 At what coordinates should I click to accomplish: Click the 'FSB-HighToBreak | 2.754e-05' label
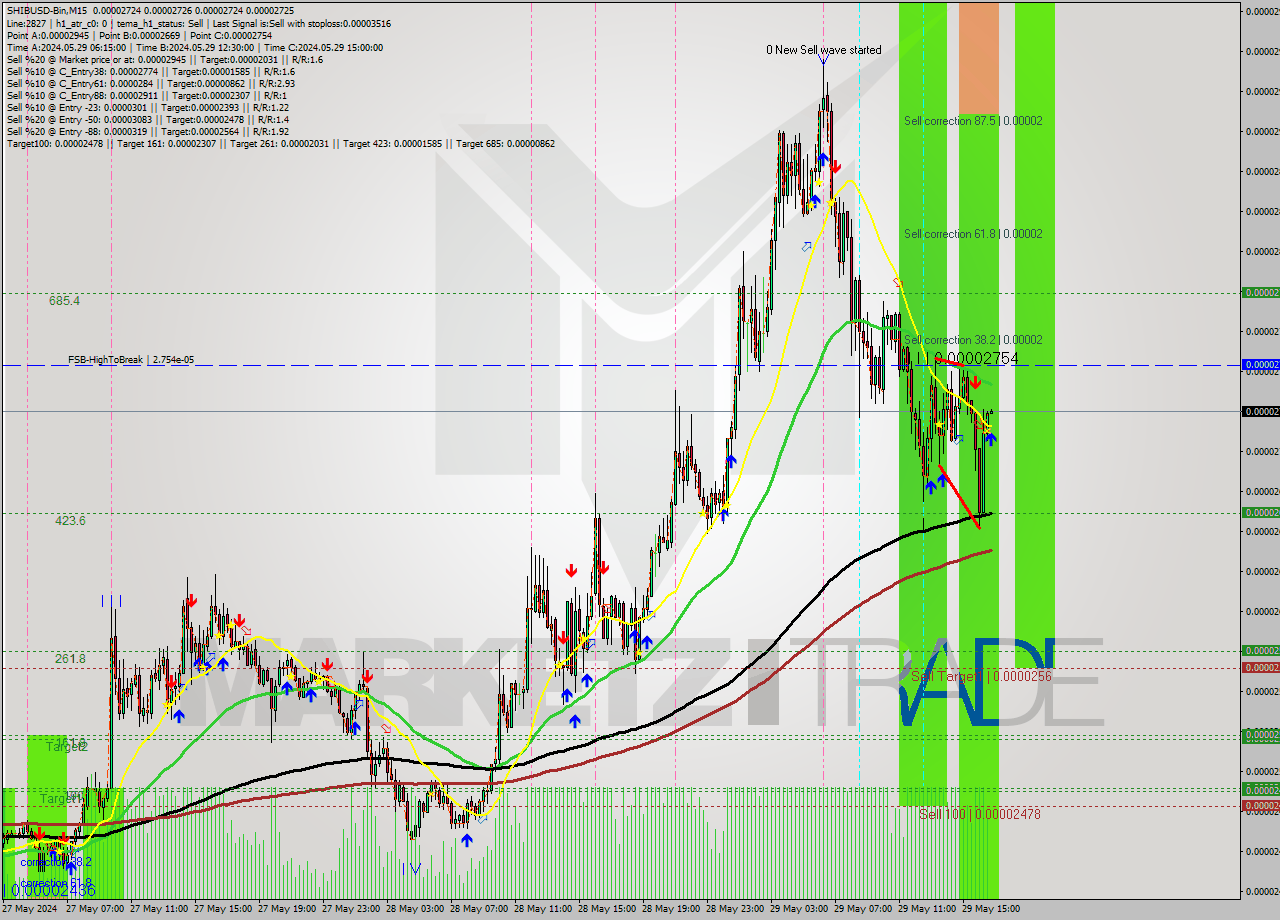point(131,360)
